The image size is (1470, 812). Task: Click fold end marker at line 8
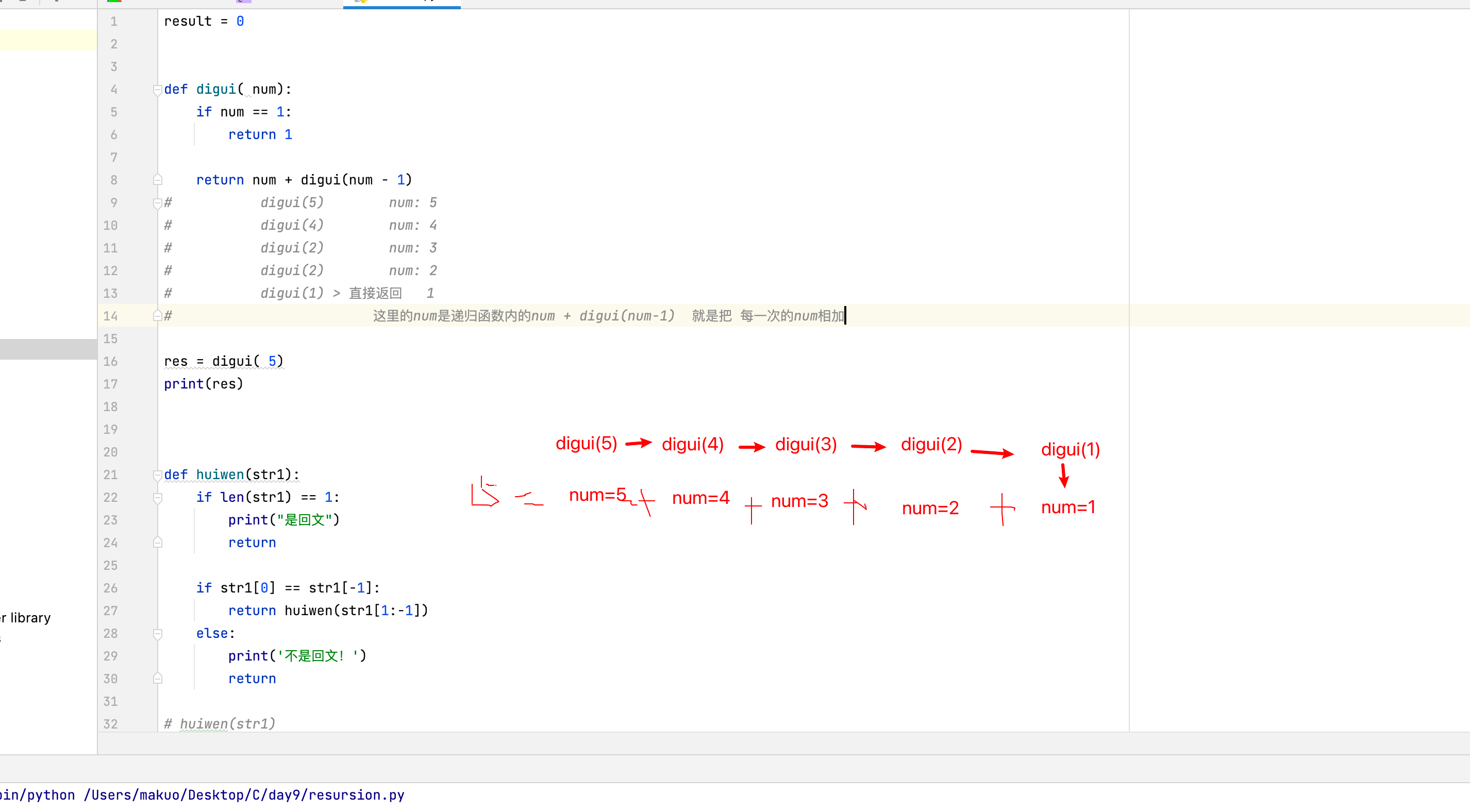click(x=158, y=180)
